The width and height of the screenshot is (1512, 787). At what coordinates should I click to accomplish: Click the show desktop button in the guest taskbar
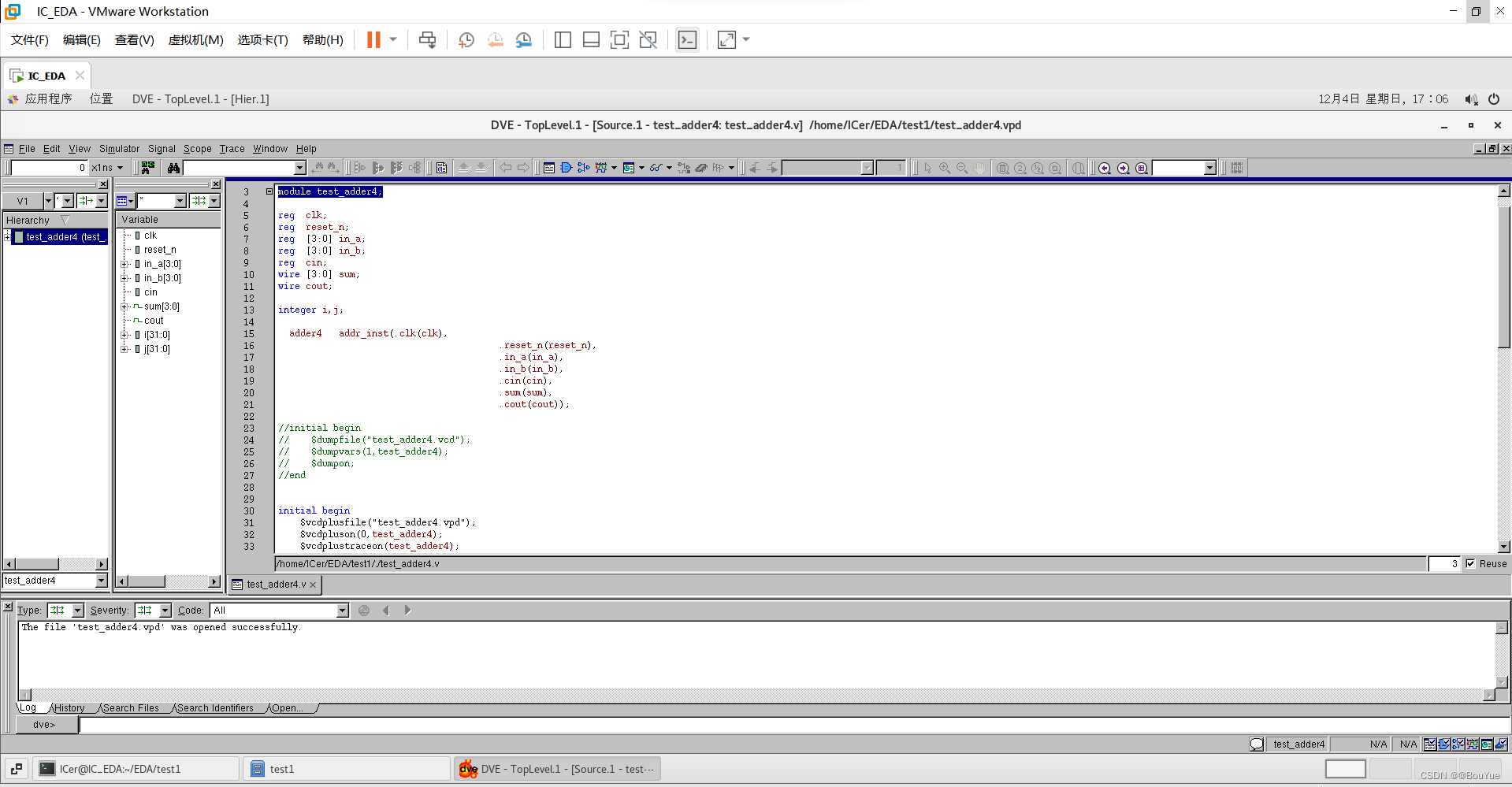click(17, 769)
